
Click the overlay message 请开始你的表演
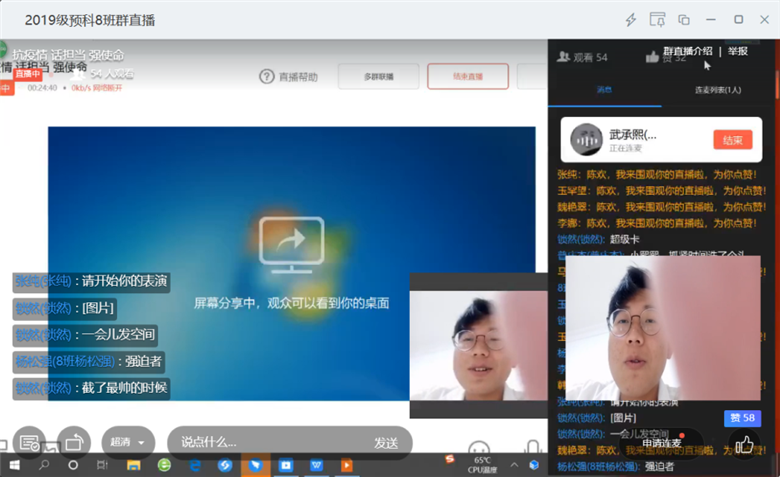tap(91, 281)
